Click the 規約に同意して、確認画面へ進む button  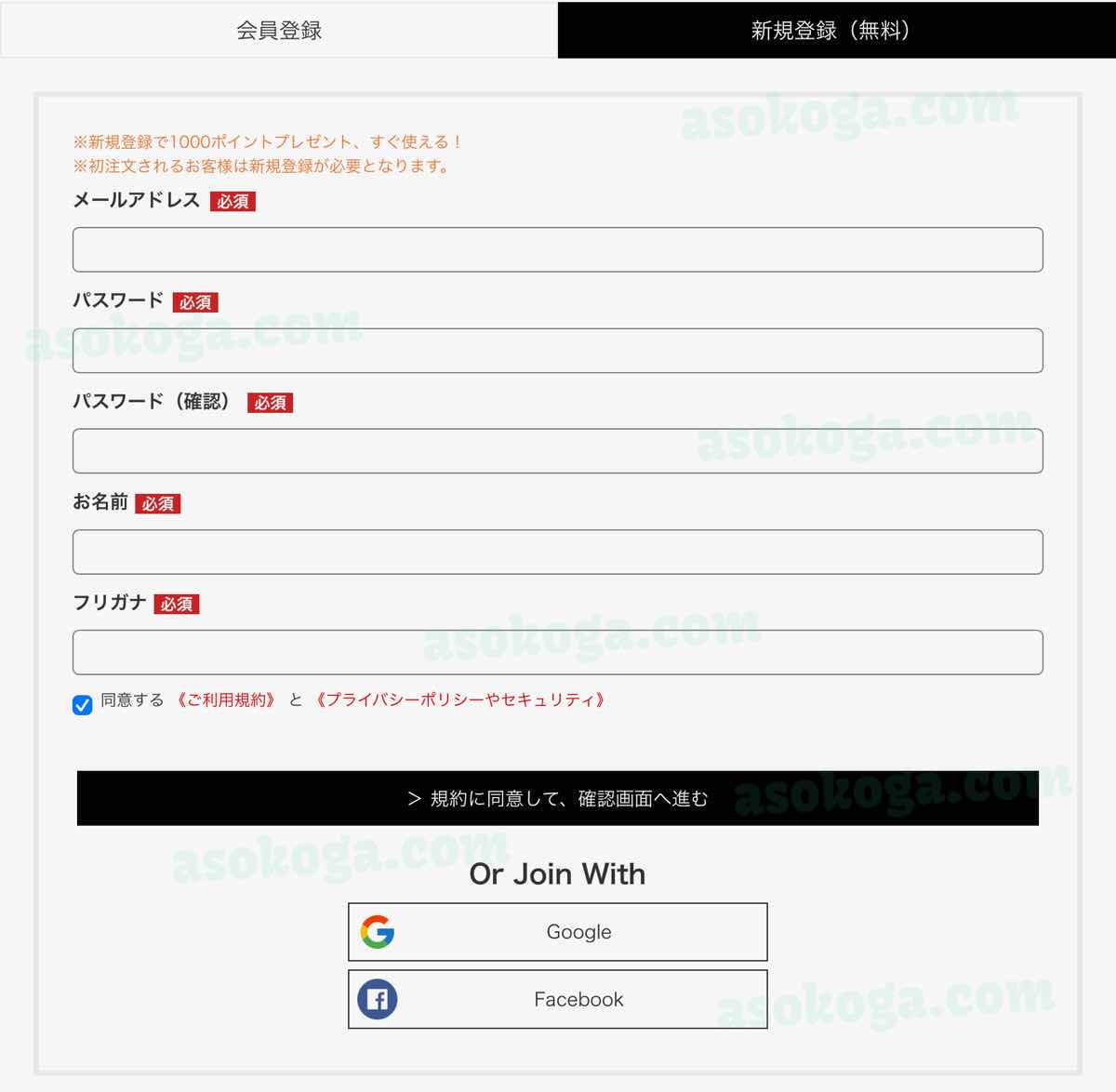558,798
